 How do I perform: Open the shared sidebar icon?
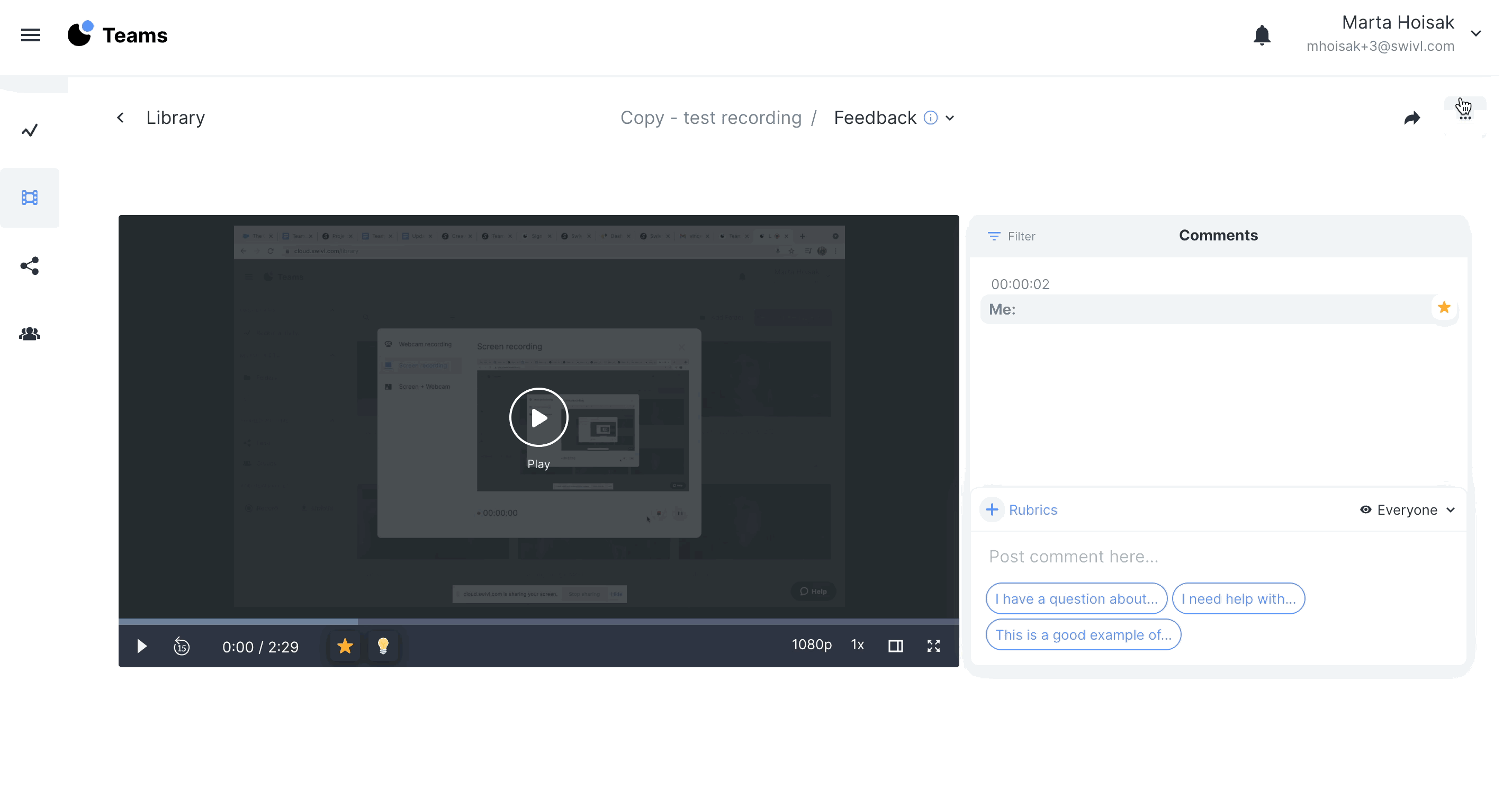pos(29,266)
